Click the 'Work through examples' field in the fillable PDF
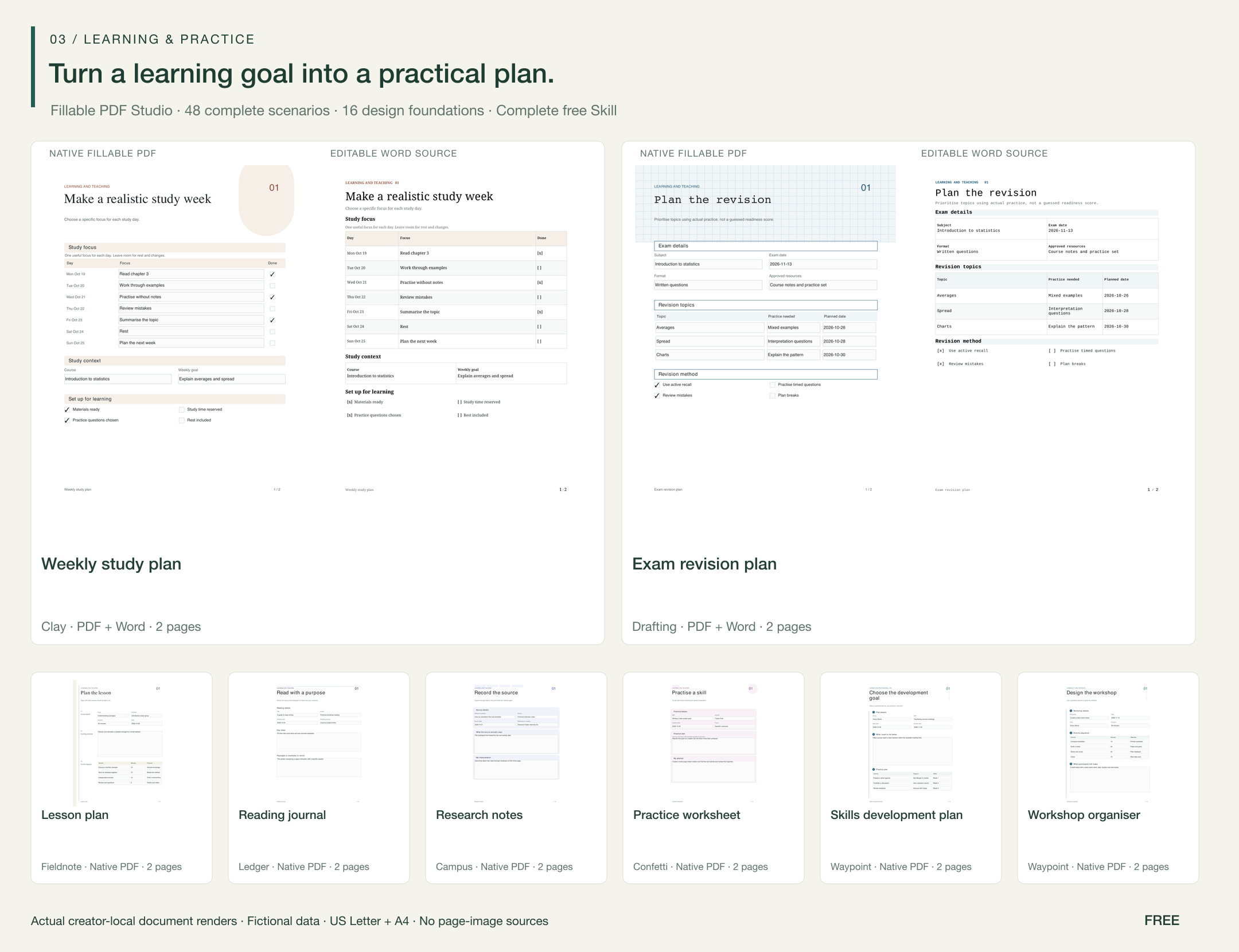 pyautogui.click(x=191, y=286)
